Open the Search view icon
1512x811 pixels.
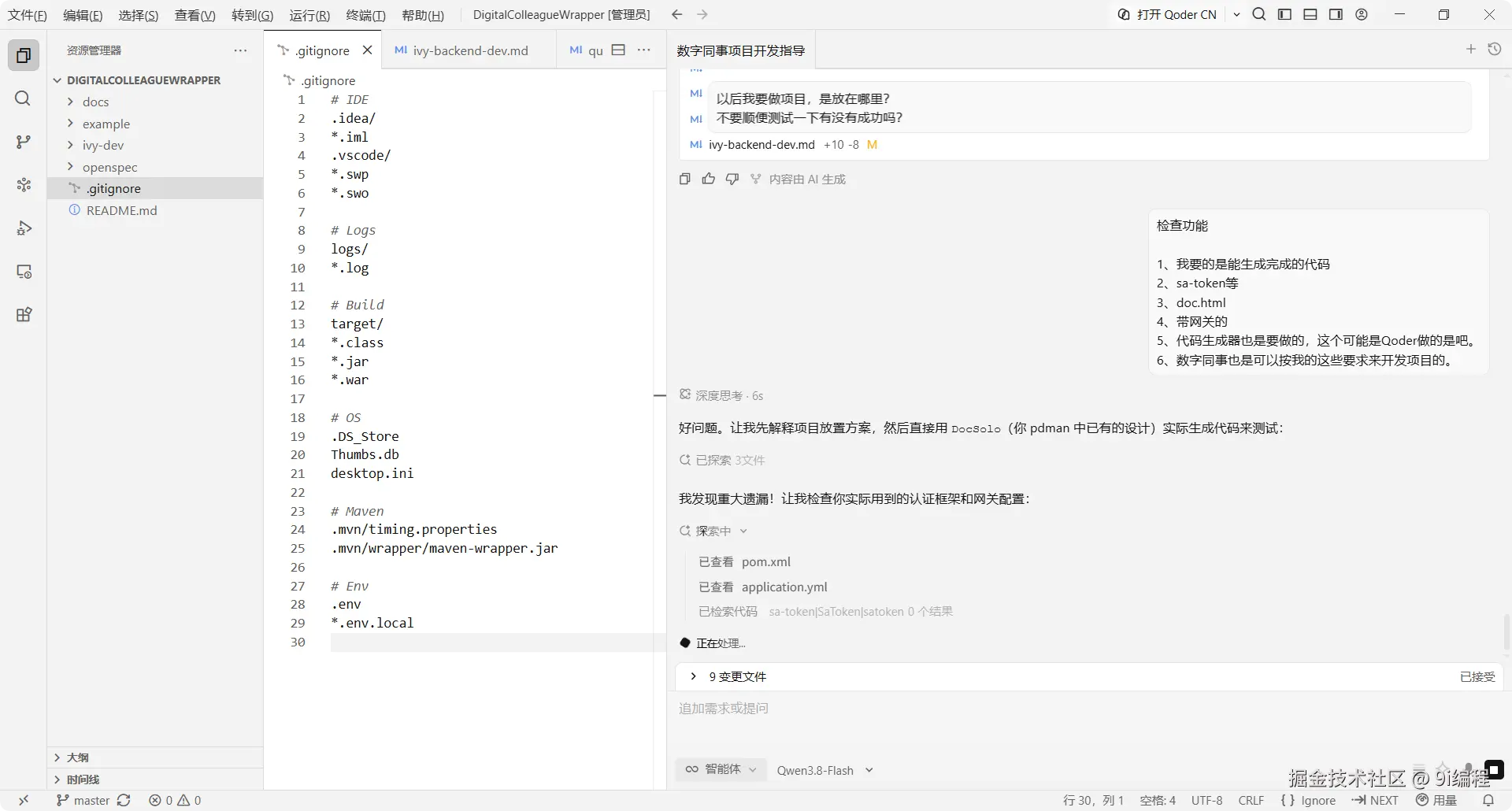click(x=23, y=98)
